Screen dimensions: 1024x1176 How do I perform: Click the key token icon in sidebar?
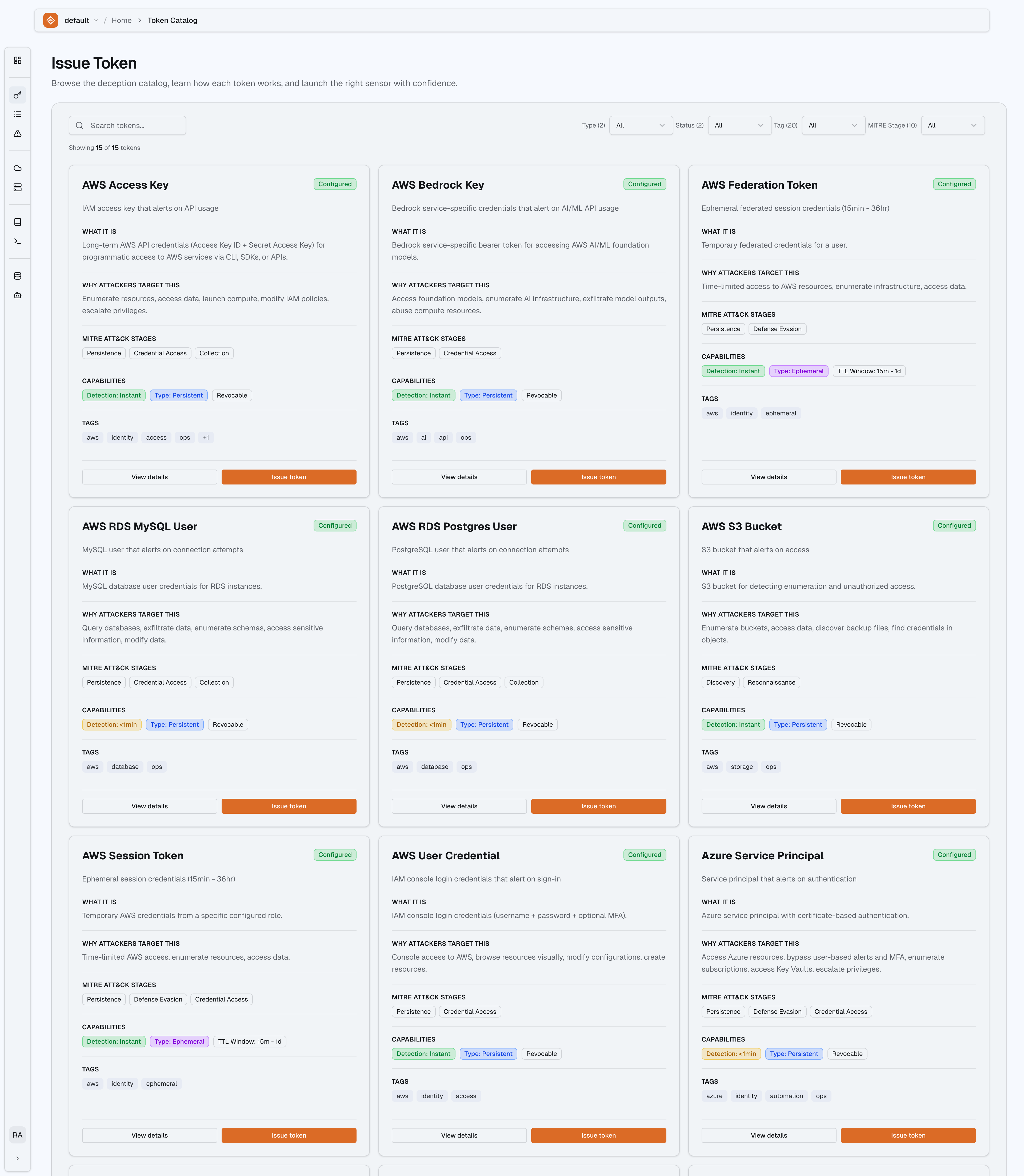[x=18, y=95]
